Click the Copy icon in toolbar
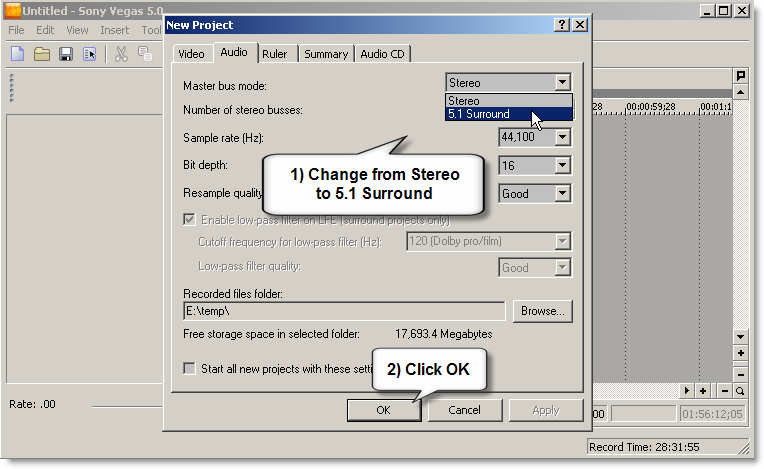Screen dimensions: 764x469 pos(145,54)
